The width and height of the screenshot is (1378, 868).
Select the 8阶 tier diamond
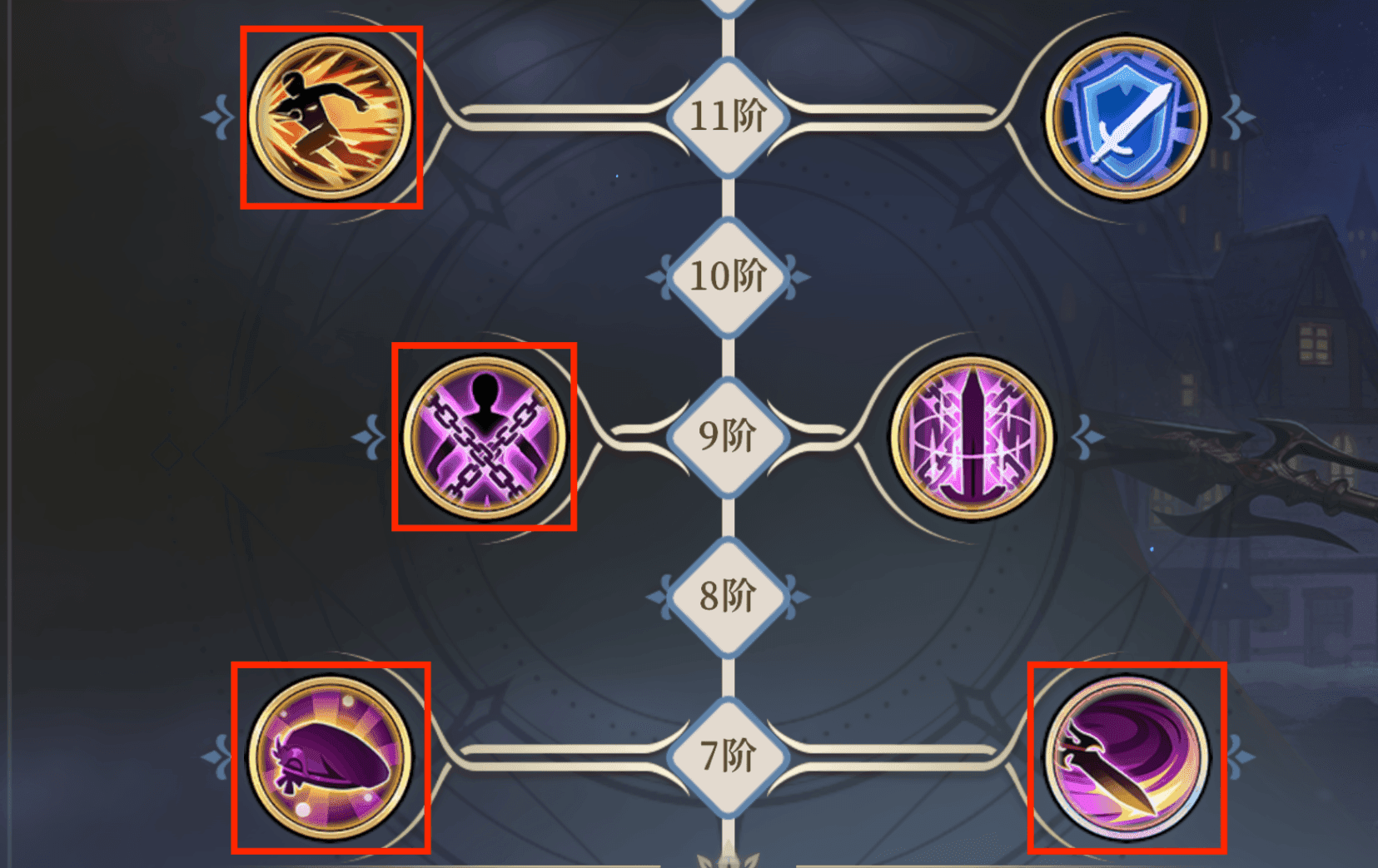click(x=729, y=597)
